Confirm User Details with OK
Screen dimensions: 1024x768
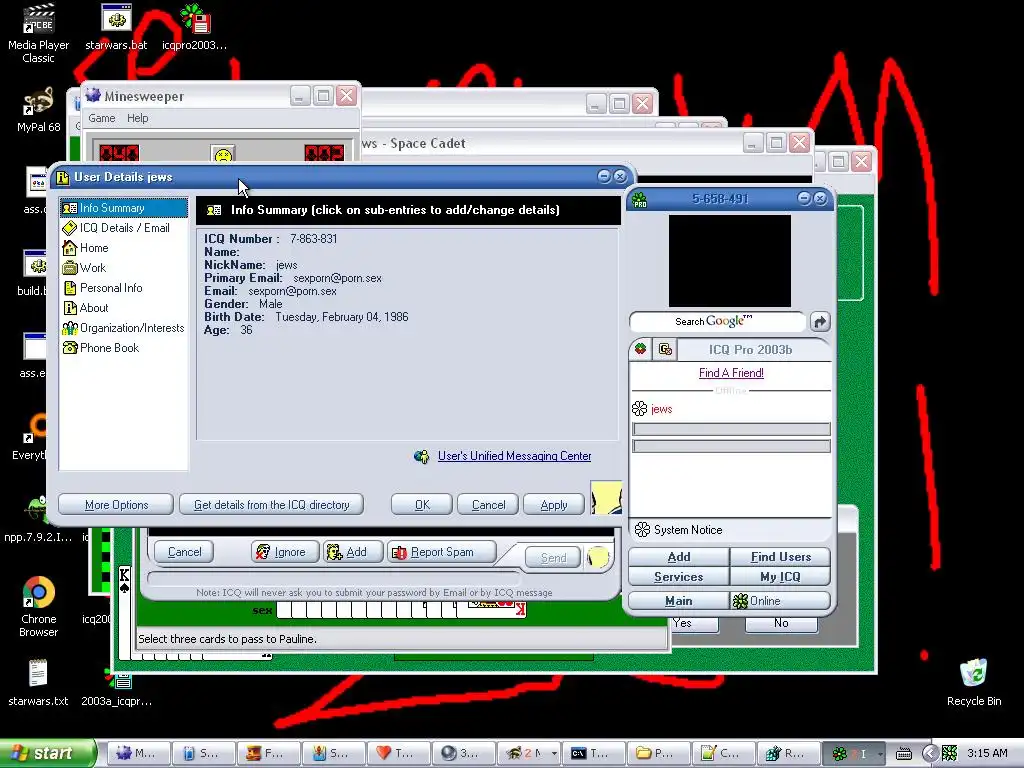422,505
